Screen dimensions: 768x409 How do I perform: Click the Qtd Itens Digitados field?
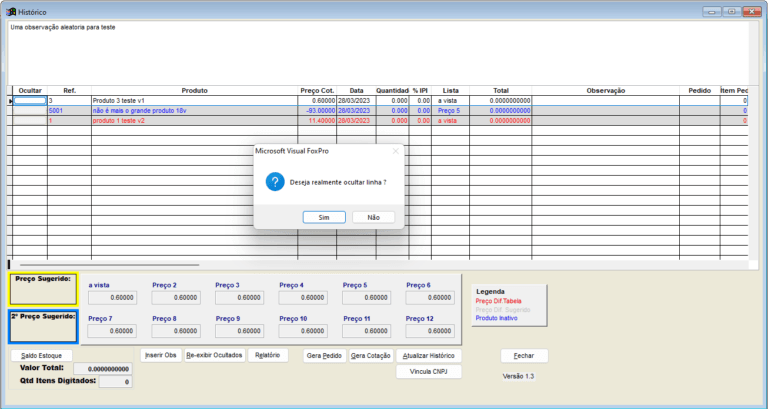(116, 382)
